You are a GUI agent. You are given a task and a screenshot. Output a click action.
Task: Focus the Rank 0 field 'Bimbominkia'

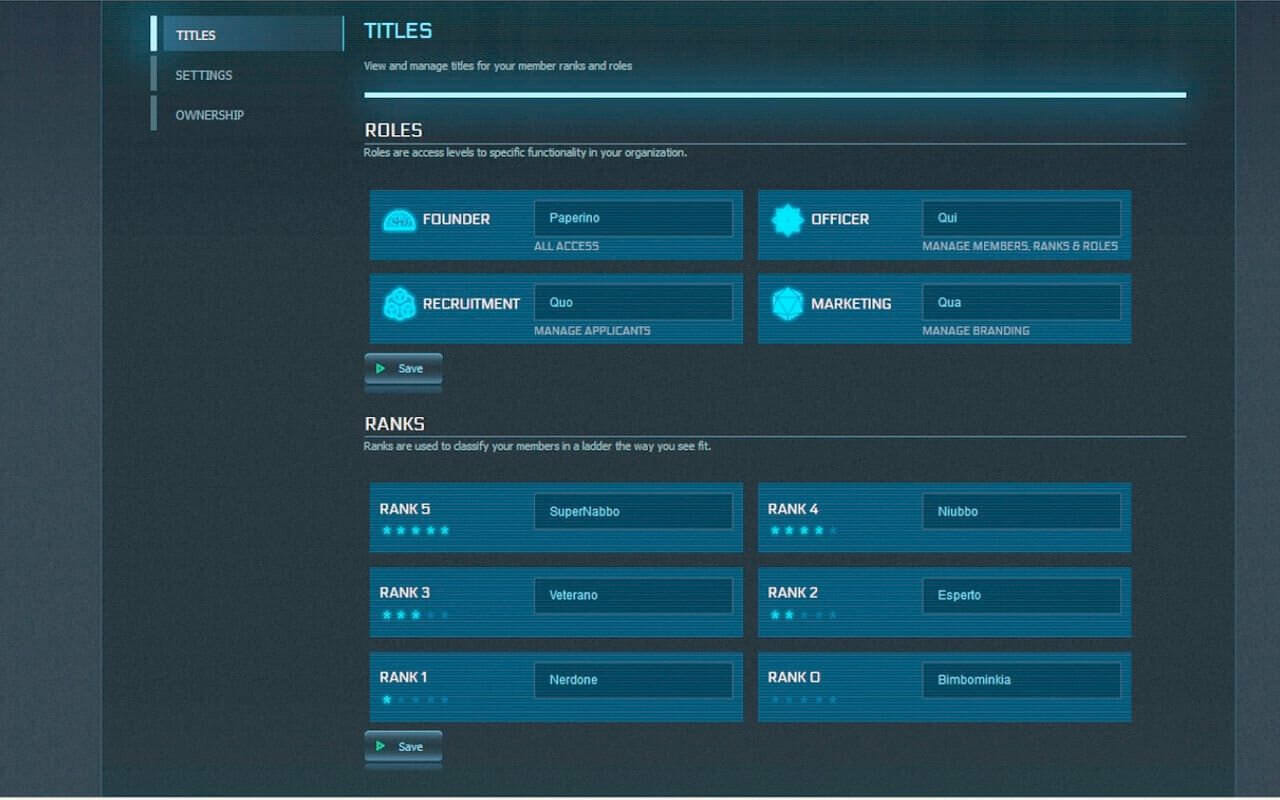(x=1021, y=680)
